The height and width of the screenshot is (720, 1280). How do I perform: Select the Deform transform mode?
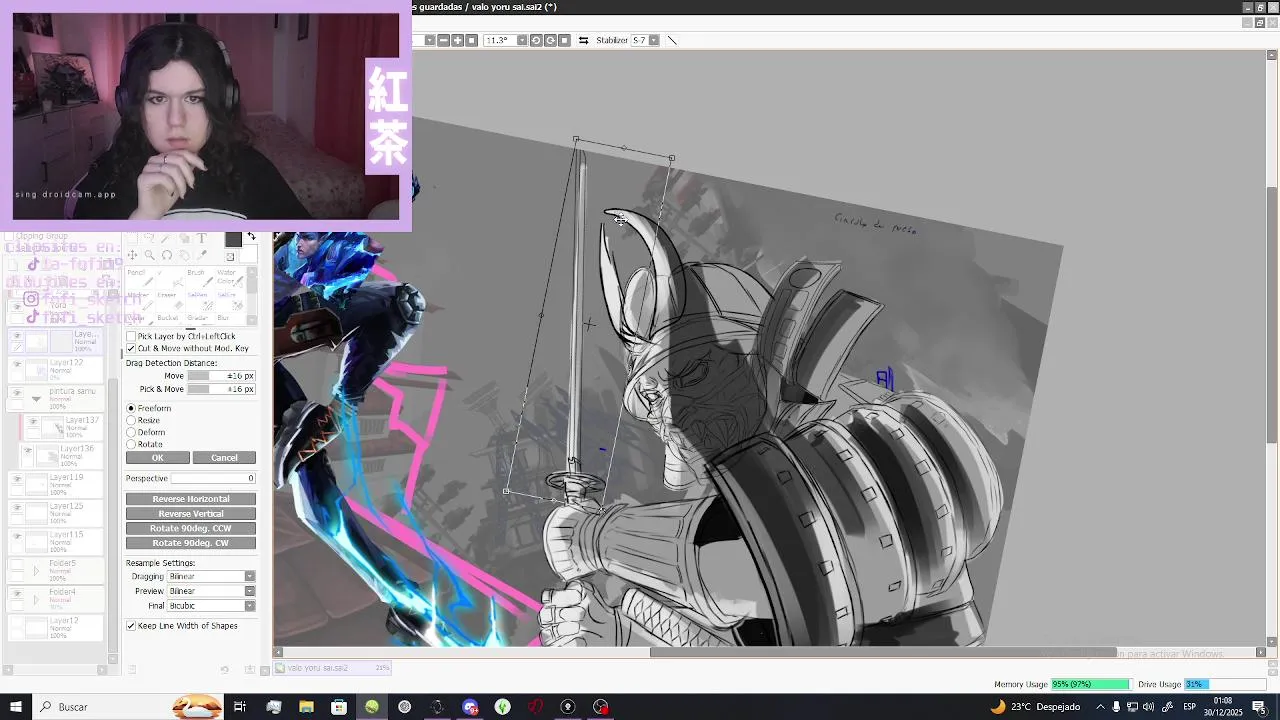pos(131,432)
